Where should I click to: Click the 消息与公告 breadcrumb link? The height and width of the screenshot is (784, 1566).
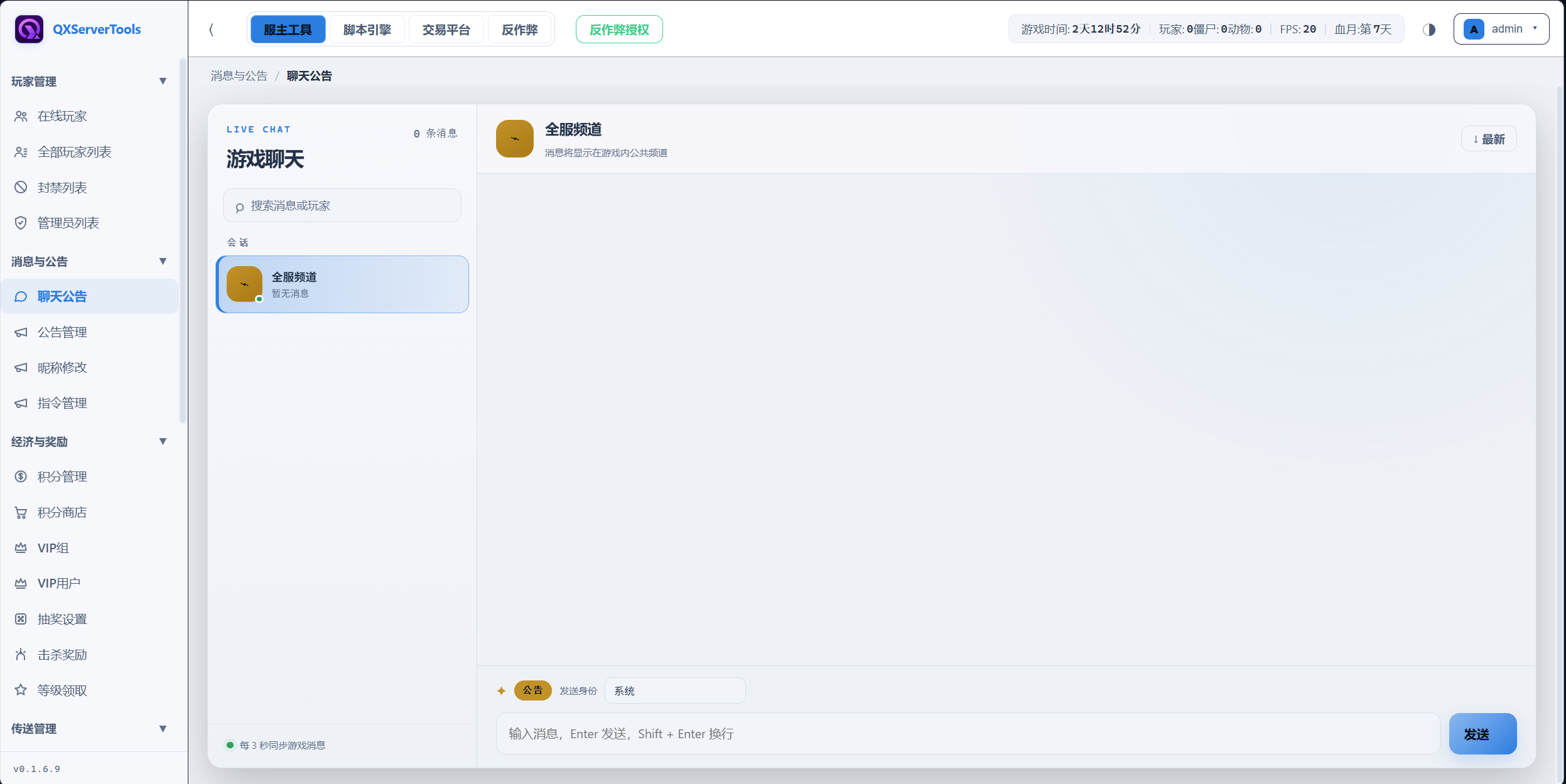(x=239, y=76)
